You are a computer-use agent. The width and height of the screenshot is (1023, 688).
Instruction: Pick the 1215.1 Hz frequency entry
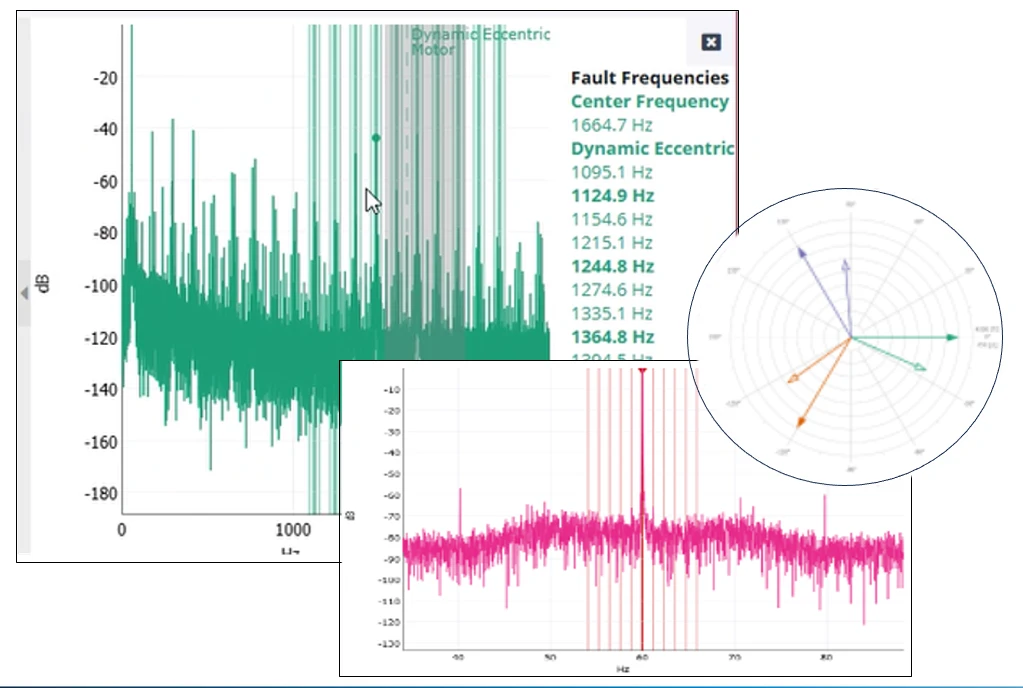pyautogui.click(x=611, y=243)
